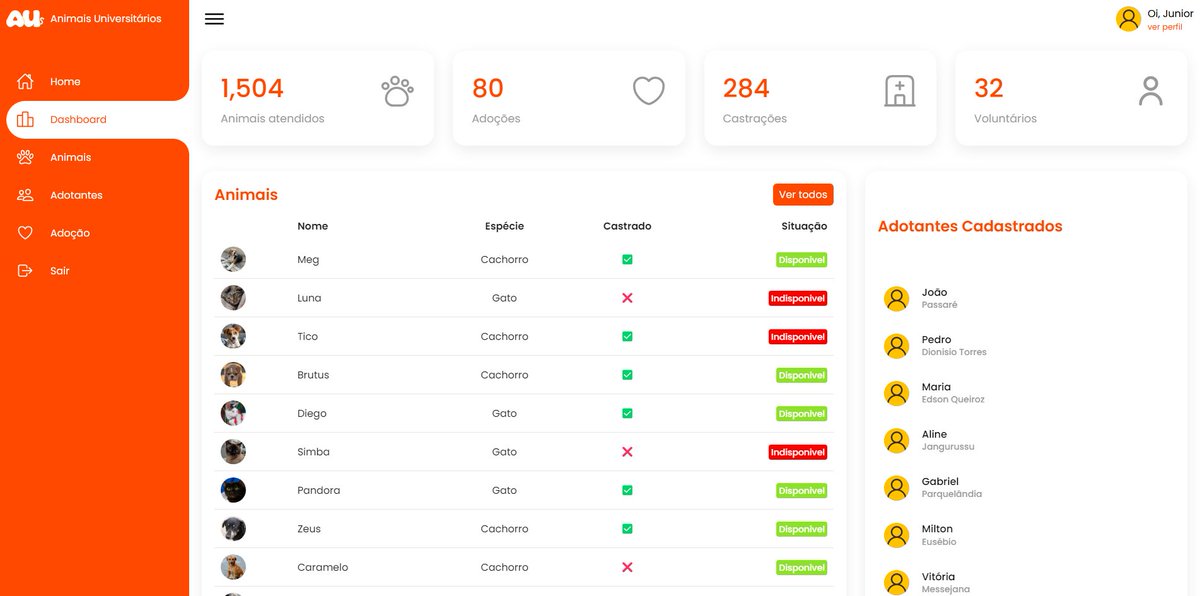The width and height of the screenshot is (1200, 596).
Task: Click the Sair logout icon
Action: (25, 270)
